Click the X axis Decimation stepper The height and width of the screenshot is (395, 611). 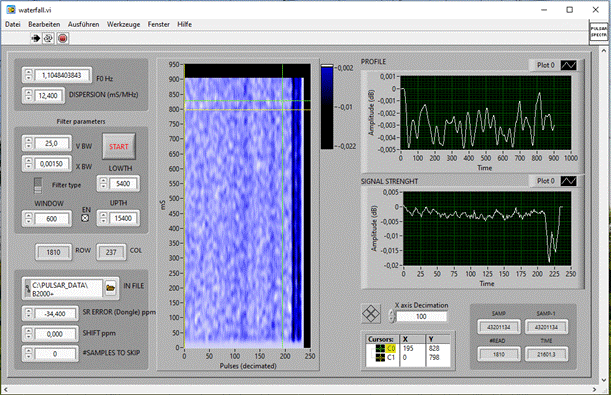391,316
